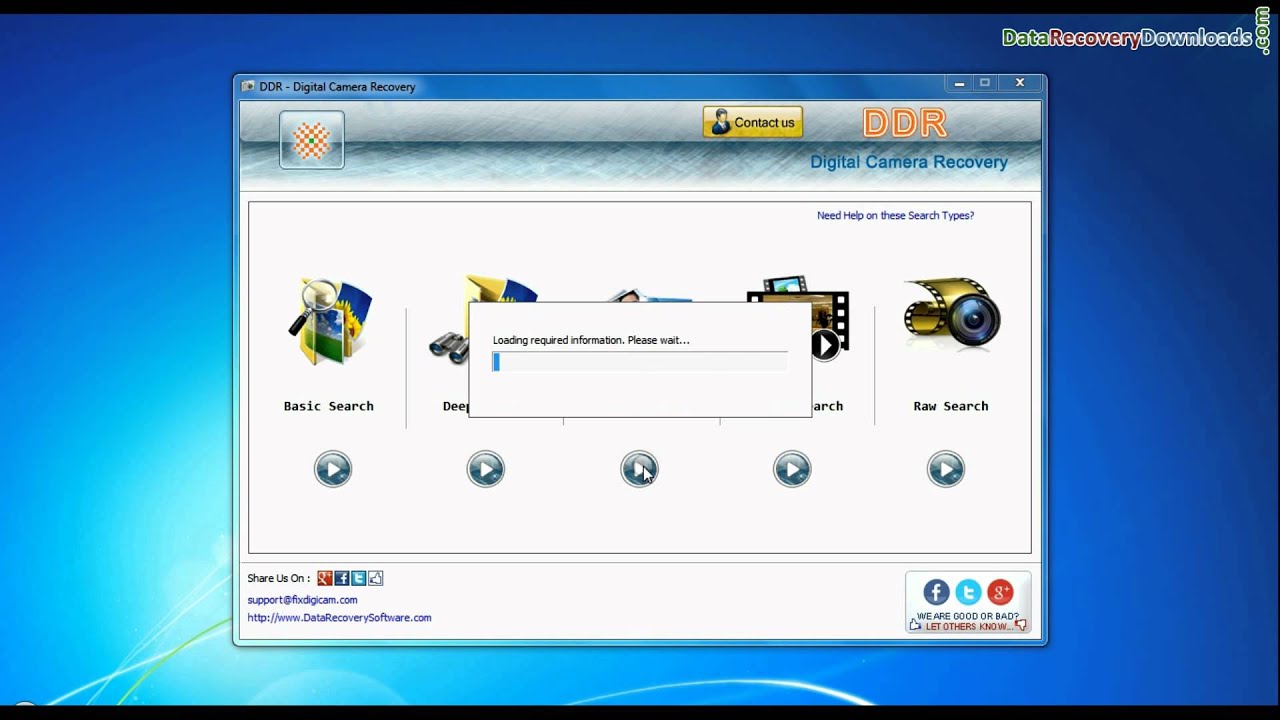
Task: Click round Twitter icon in feedback box
Action: pyautogui.click(x=968, y=592)
